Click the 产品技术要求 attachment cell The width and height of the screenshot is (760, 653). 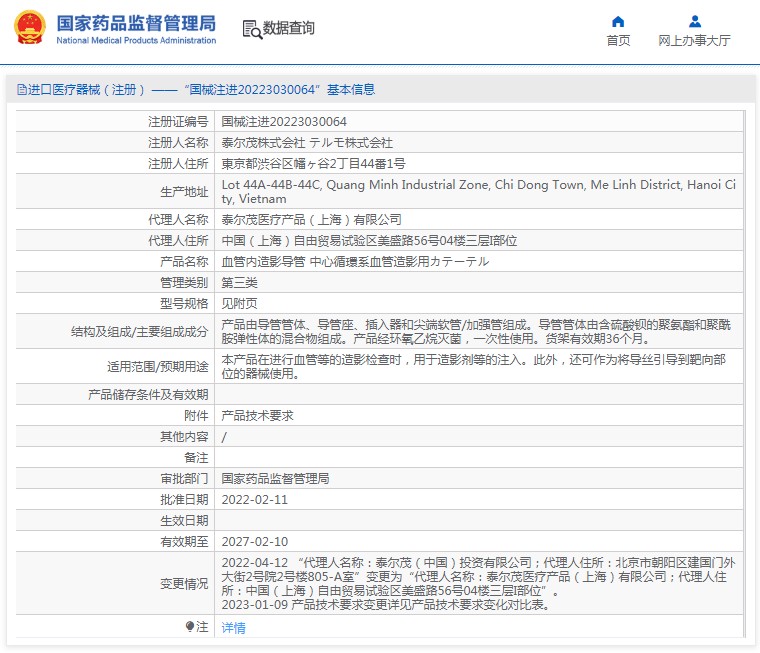pos(259,414)
